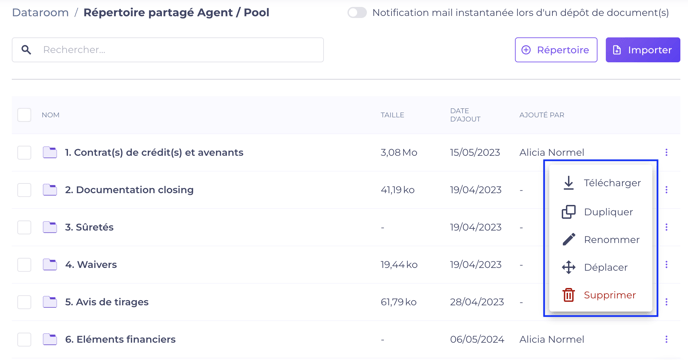Select the checkbox for 4. Waivers

tap(24, 265)
